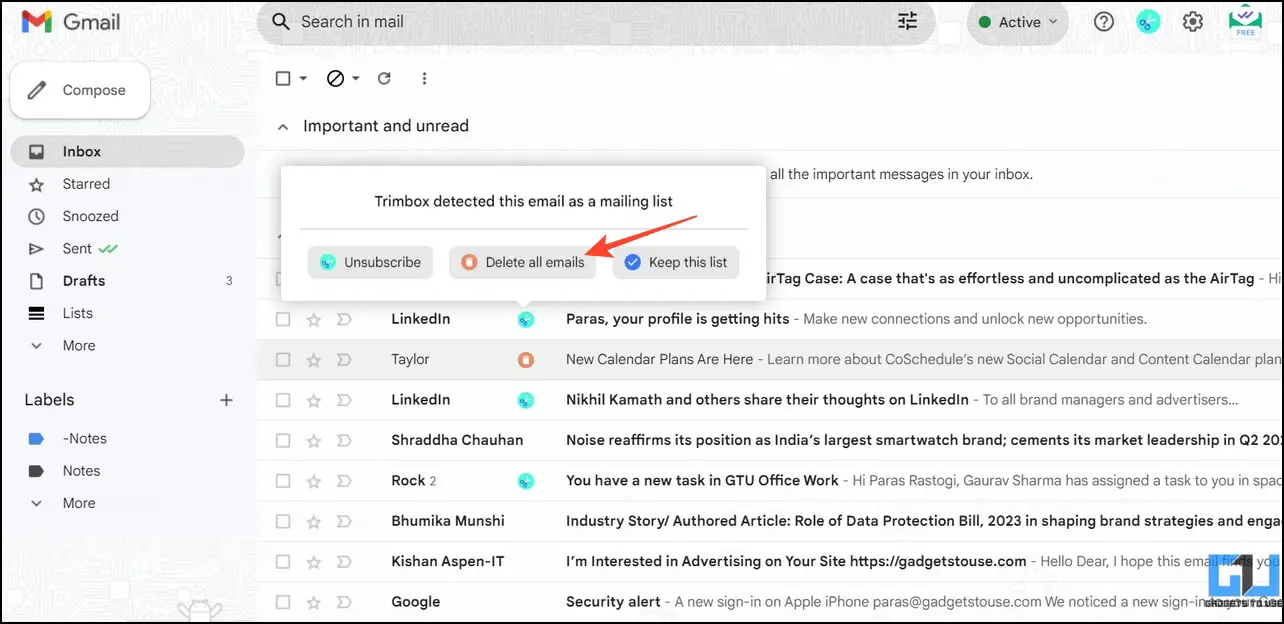Click the Trimbox block icon in toolbar
Screen dimensions: 1284x624
pyautogui.click(x=336, y=78)
